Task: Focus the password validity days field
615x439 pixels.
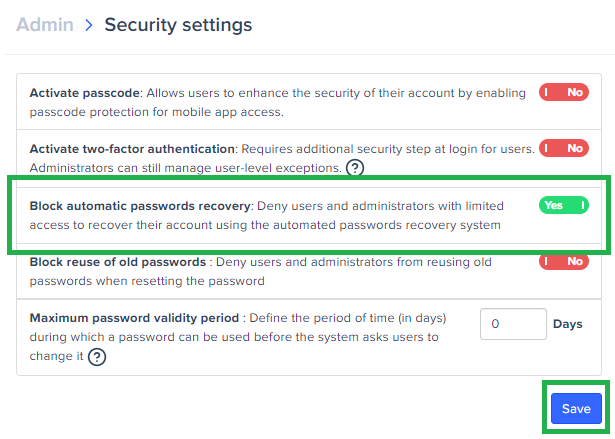Action: coord(513,324)
